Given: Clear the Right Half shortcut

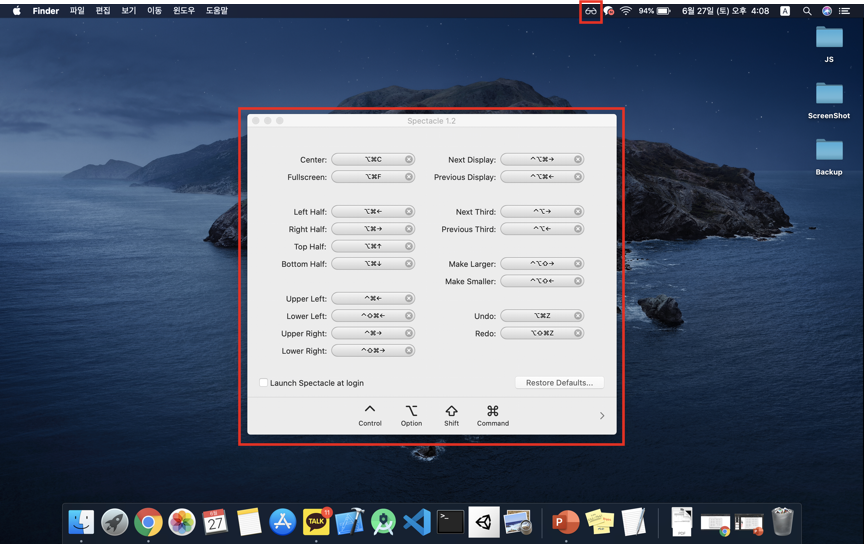Looking at the screenshot, I should click(409, 229).
